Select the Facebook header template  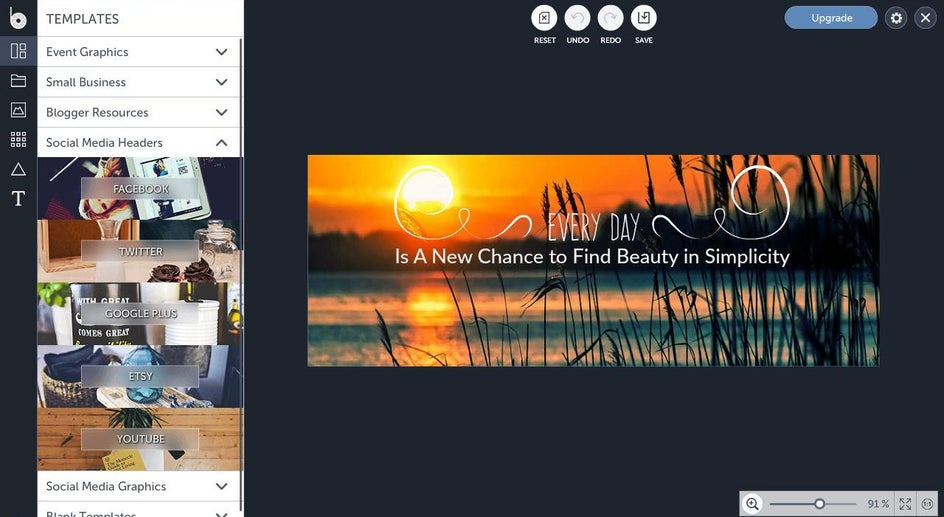pyautogui.click(x=140, y=188)
